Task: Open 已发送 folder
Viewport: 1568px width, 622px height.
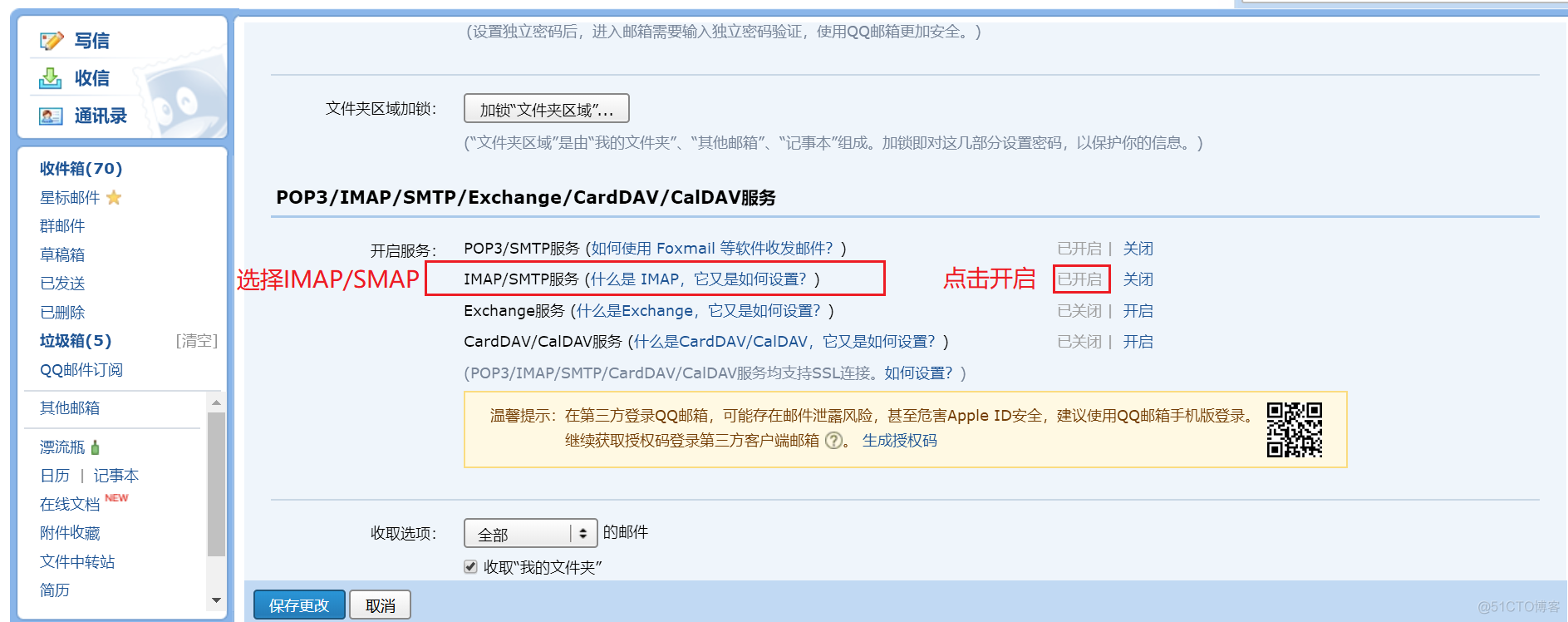Action: [62, 284]
